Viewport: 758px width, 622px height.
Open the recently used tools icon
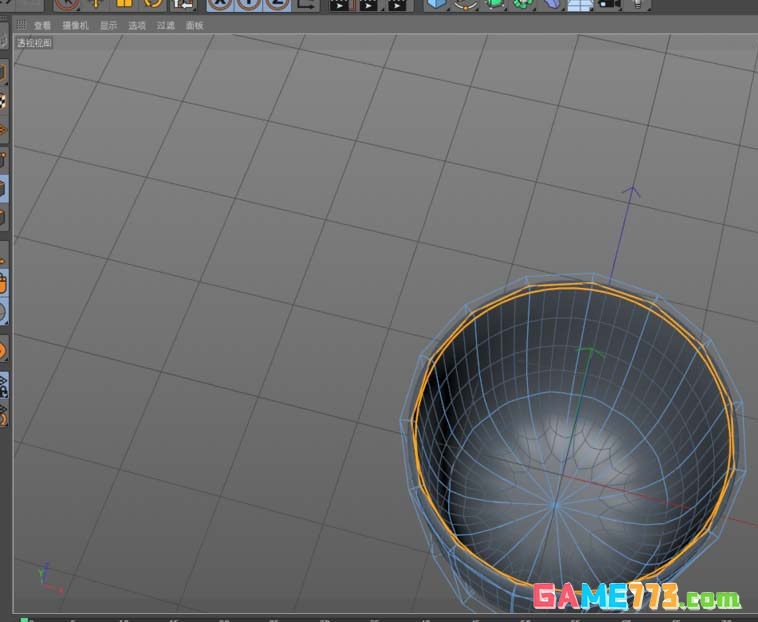click(x=183, y=4)
